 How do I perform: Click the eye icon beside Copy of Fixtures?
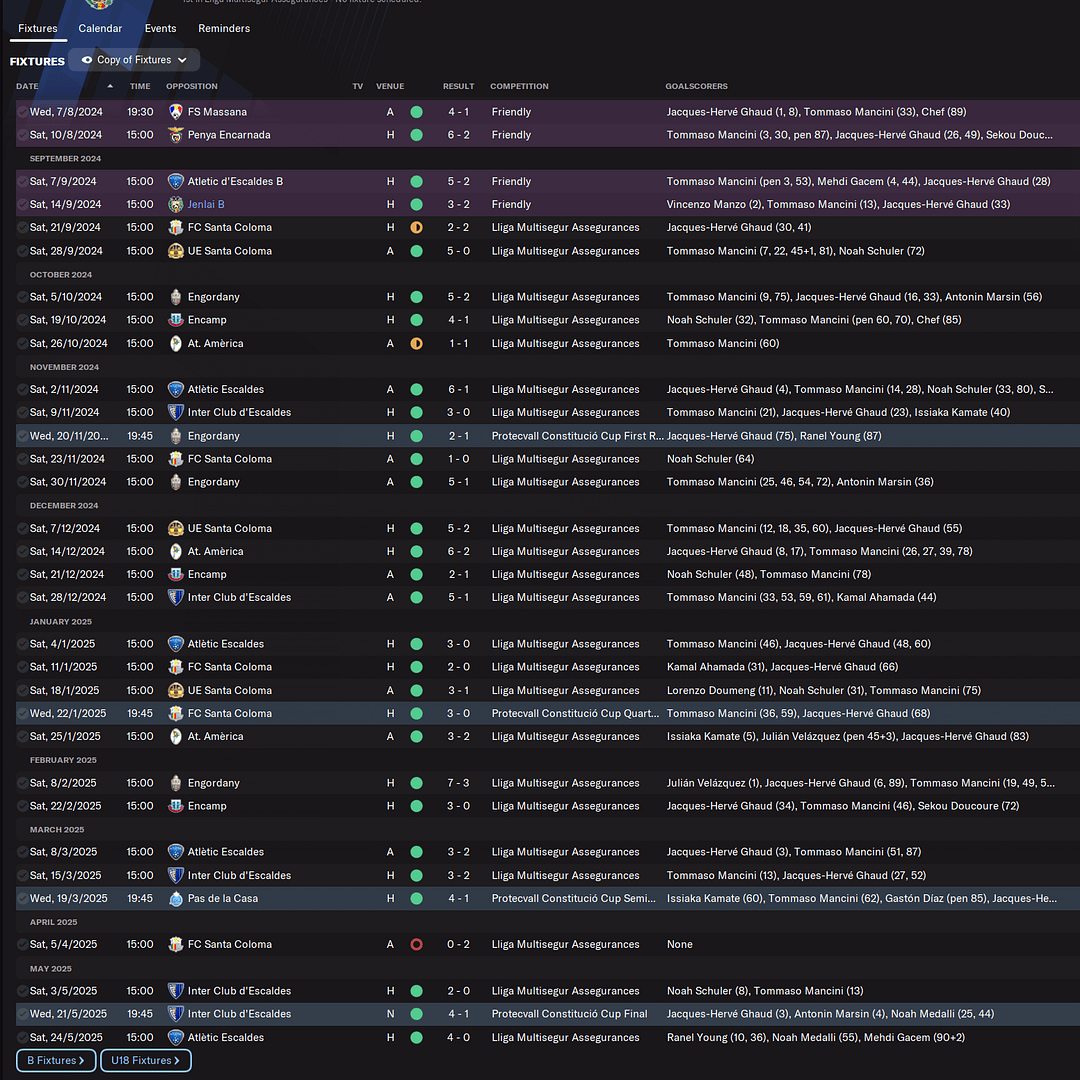(87, 60)
